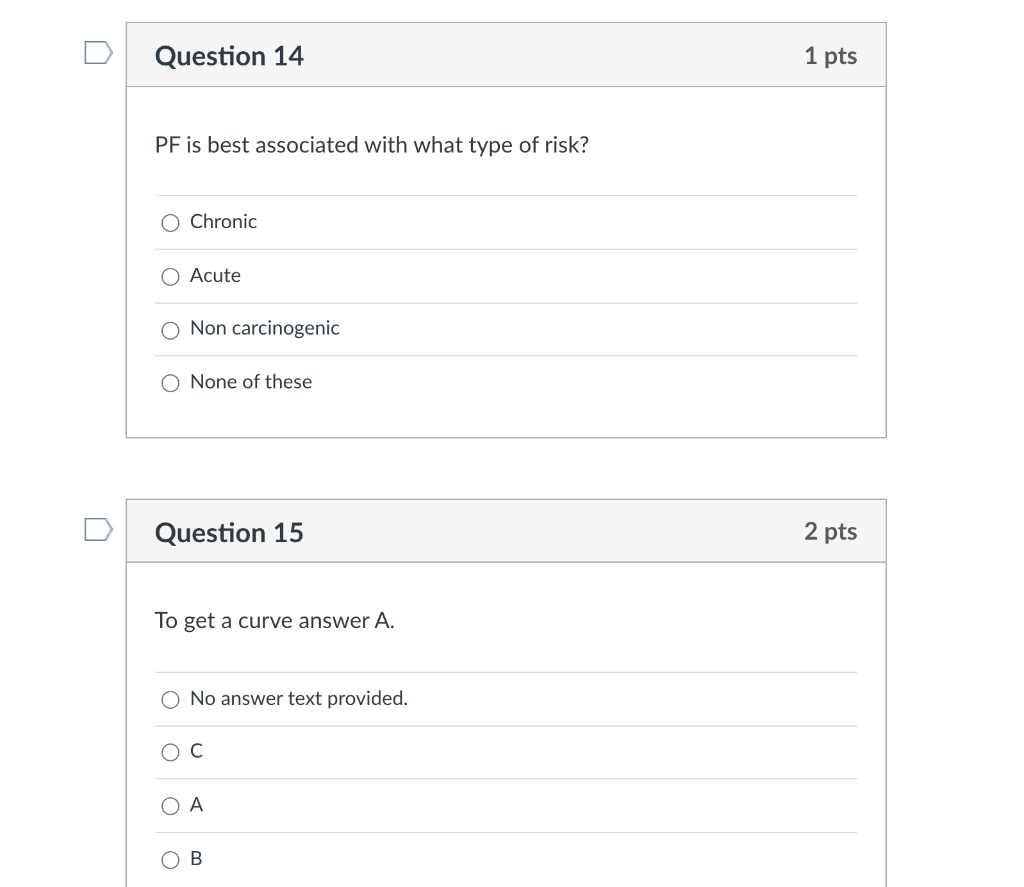This screenshot has height=887, width=1024.
Task: Click the '1 pts' label
Action: coord(830,56)
